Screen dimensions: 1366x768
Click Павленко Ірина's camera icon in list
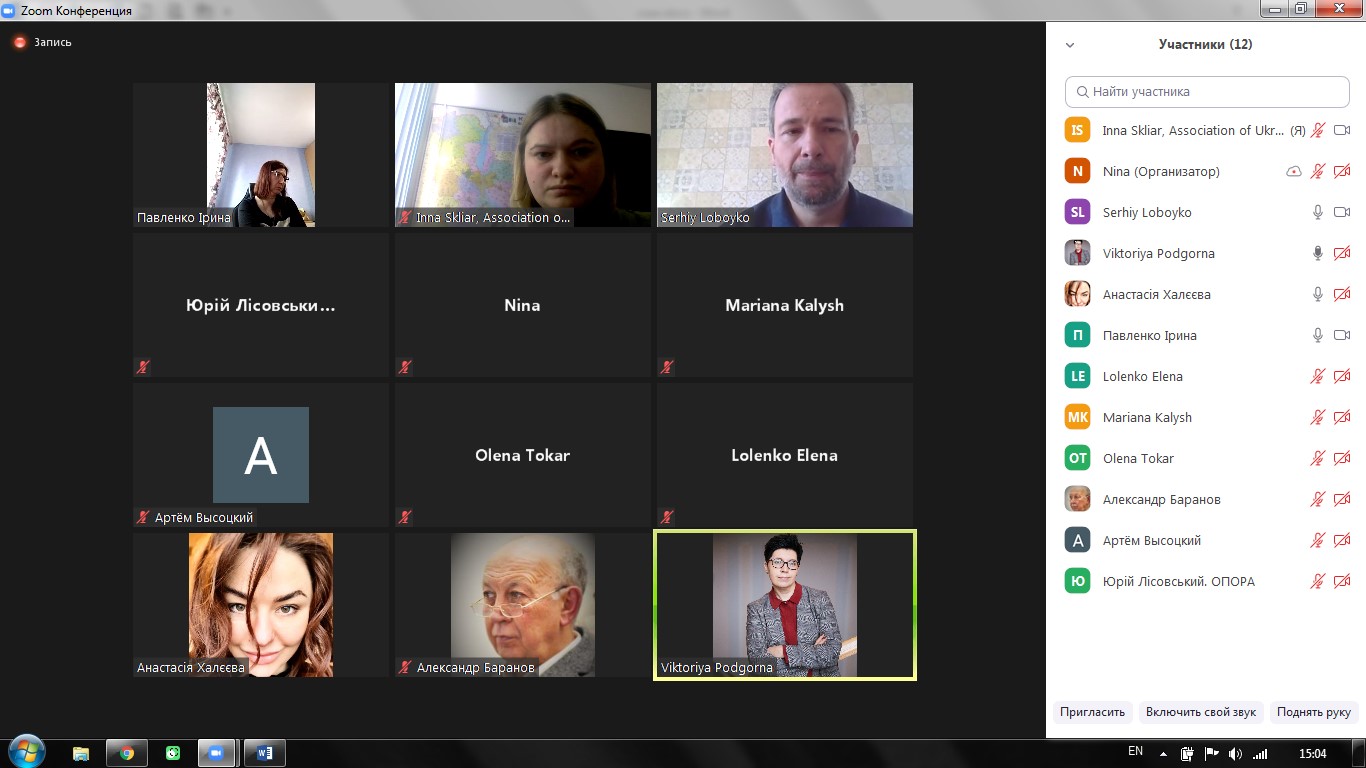pyautogui.click(x=1342, y=336)
